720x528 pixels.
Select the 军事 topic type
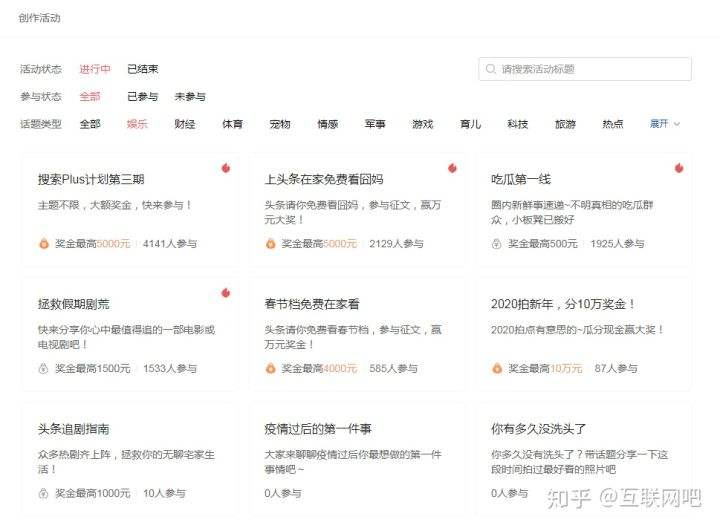tap(375, 124)
